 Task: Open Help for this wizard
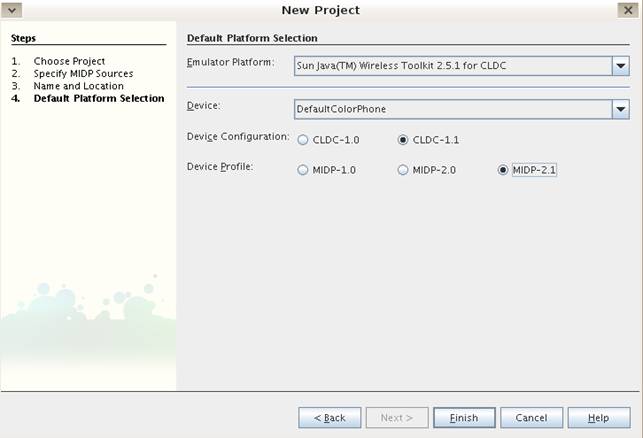(x=598, y=417)
